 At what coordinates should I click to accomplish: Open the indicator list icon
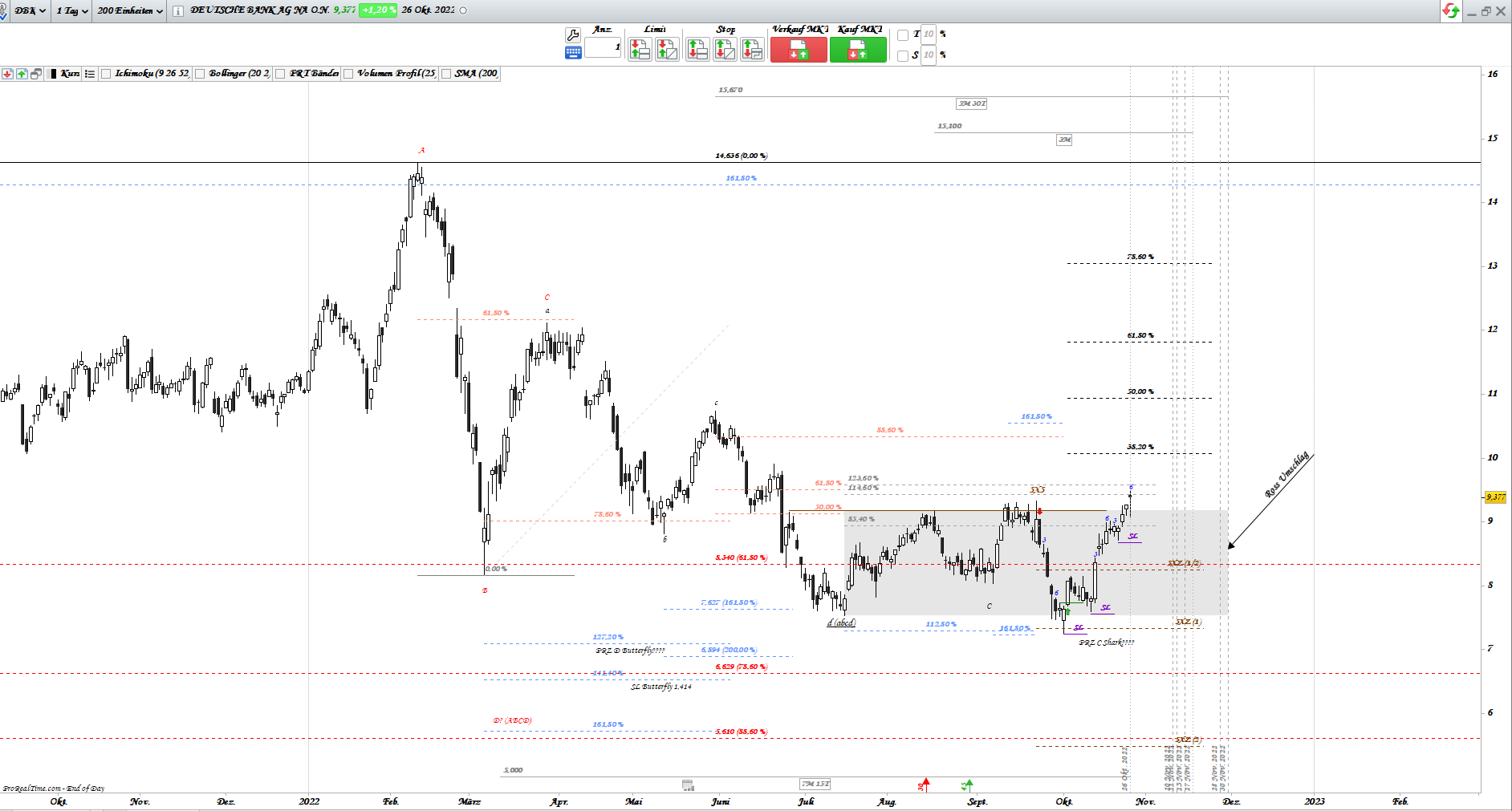pos(90,74)
